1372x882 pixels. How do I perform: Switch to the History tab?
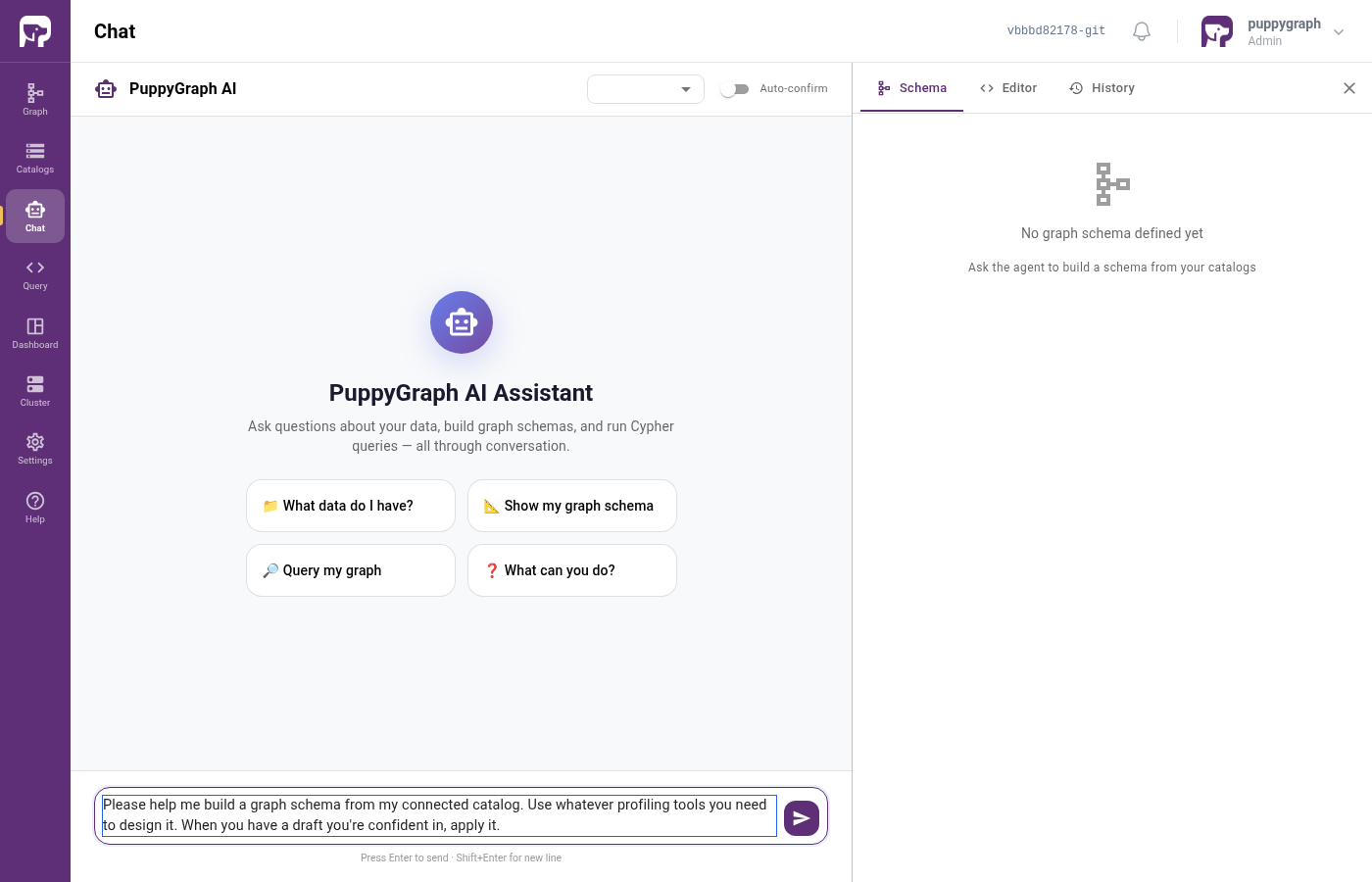1102,88
